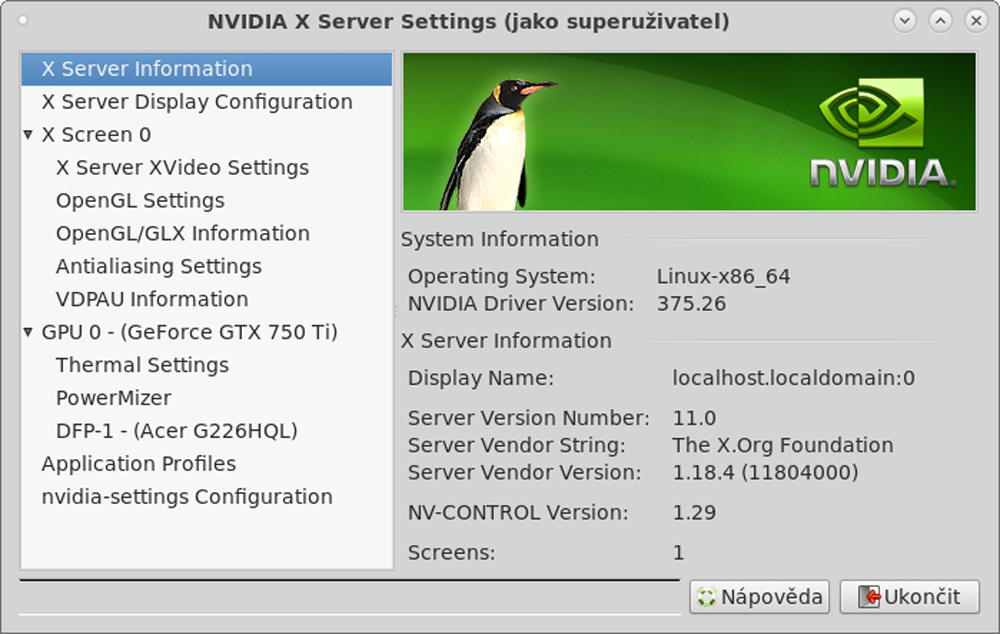
Task: Select X Server Information in the sidebar
Action: coord(207,69)
